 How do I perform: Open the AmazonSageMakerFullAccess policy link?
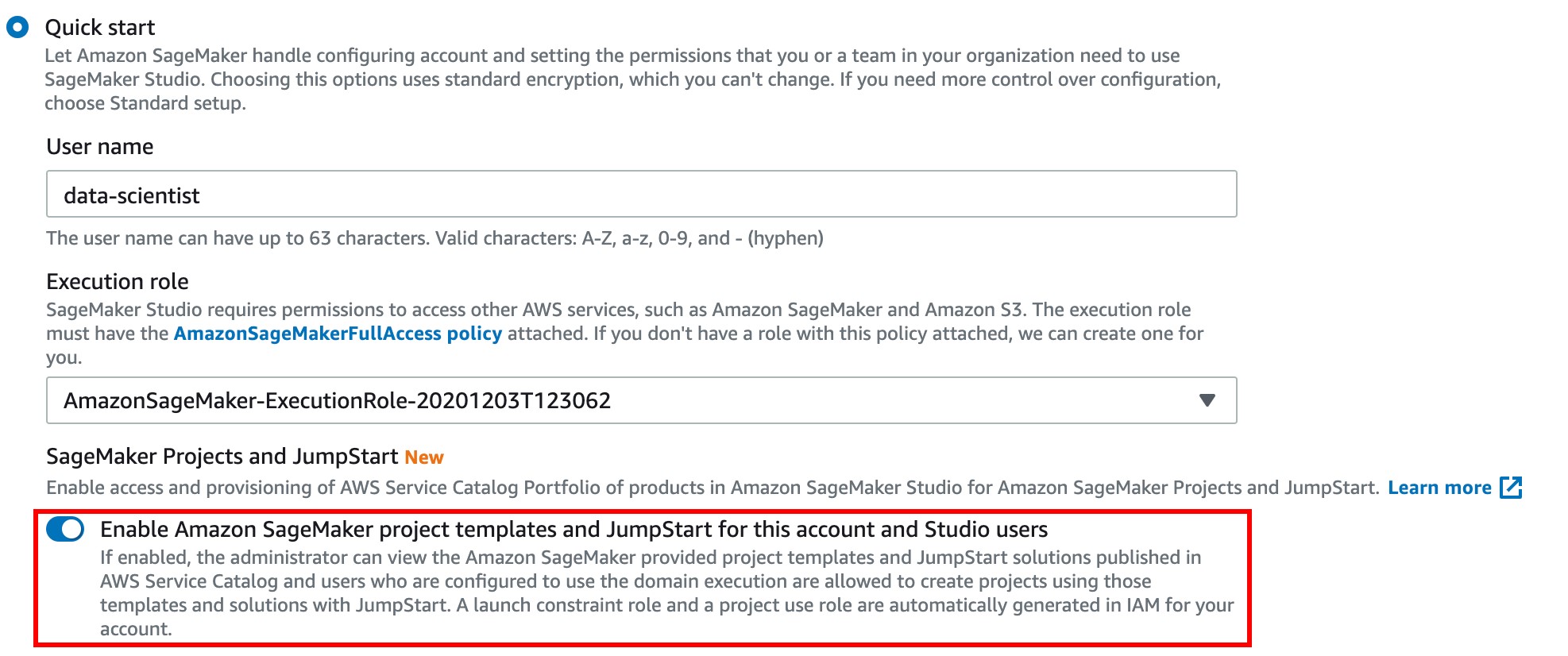pyautogui.click(x=338, y=334)
